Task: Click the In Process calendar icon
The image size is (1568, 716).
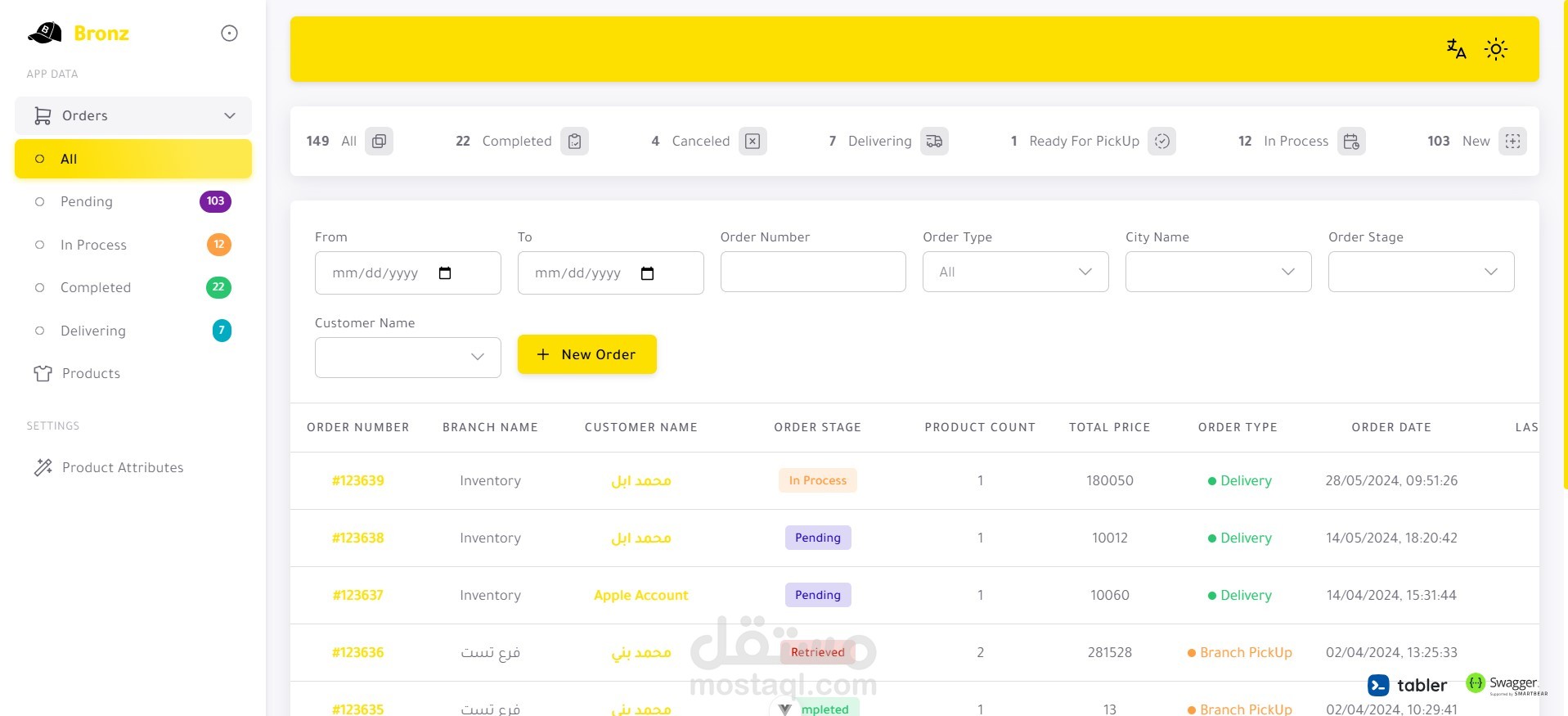Action: [1351, 141]
